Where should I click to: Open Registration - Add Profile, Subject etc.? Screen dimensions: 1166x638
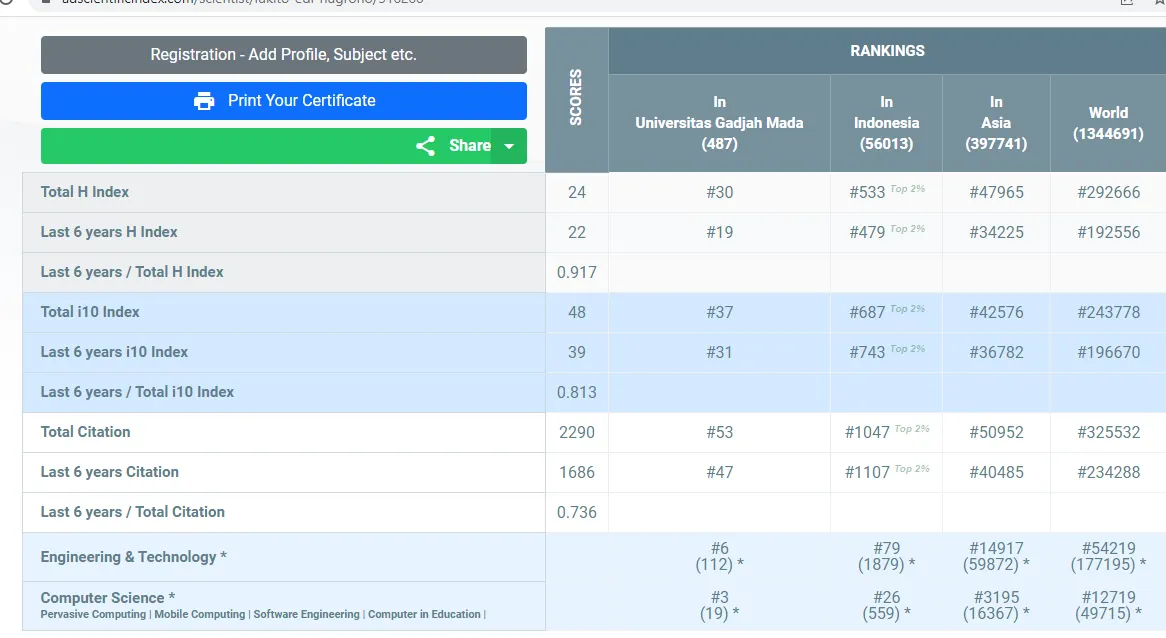[283, 55]
